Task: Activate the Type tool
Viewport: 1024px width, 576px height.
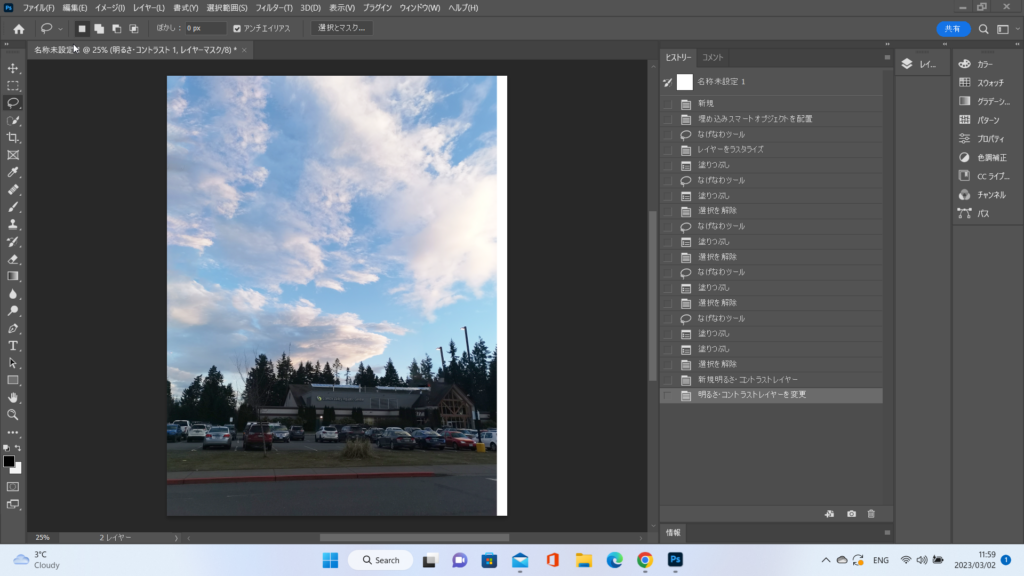Action: (13, 345)
